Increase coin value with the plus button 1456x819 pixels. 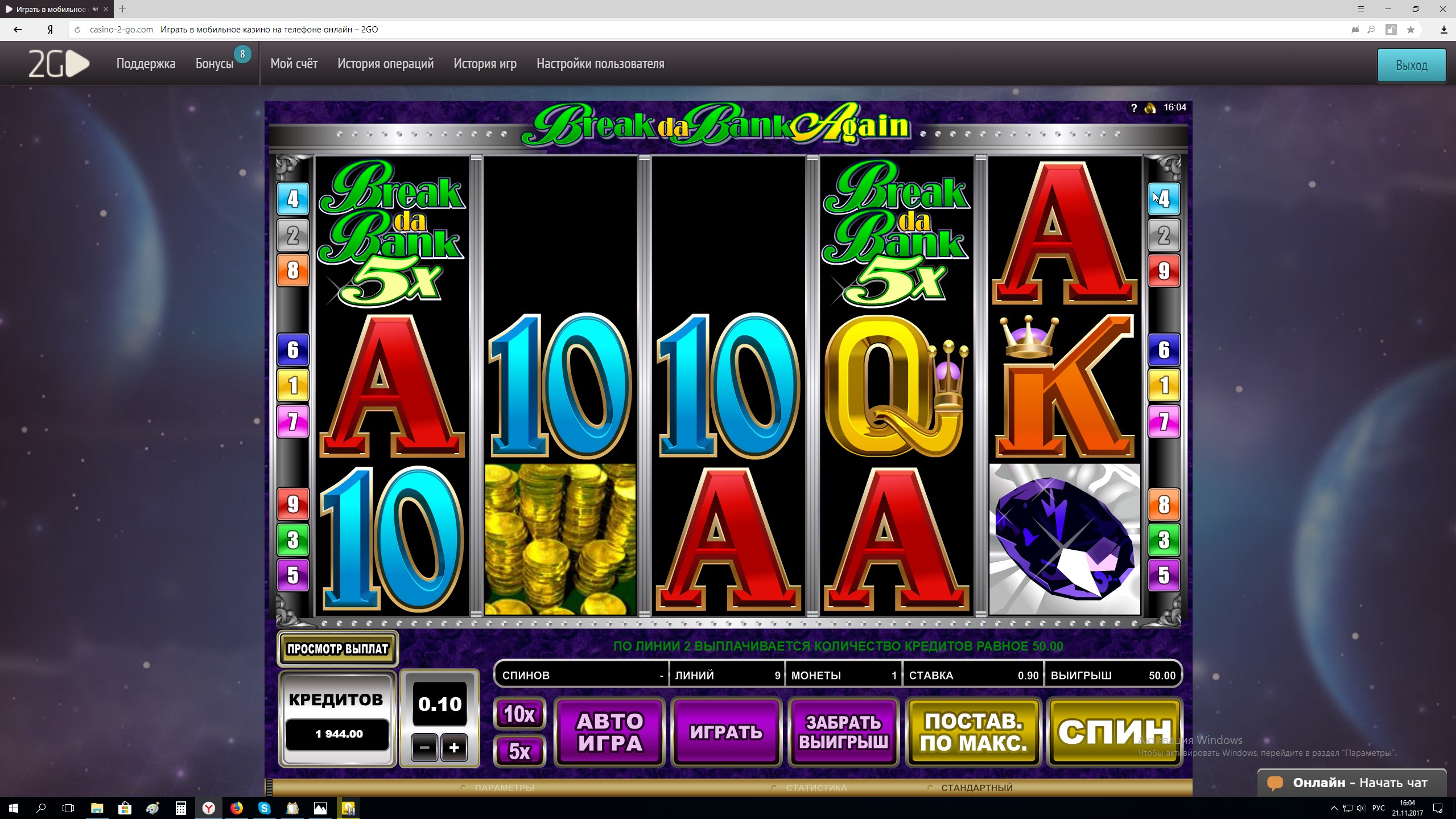click(453, 748)
